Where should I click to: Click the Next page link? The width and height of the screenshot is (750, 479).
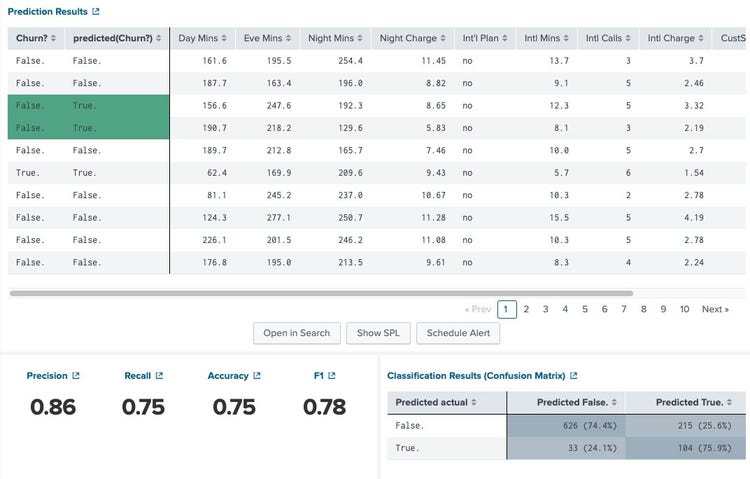click(x=714, y=309)
